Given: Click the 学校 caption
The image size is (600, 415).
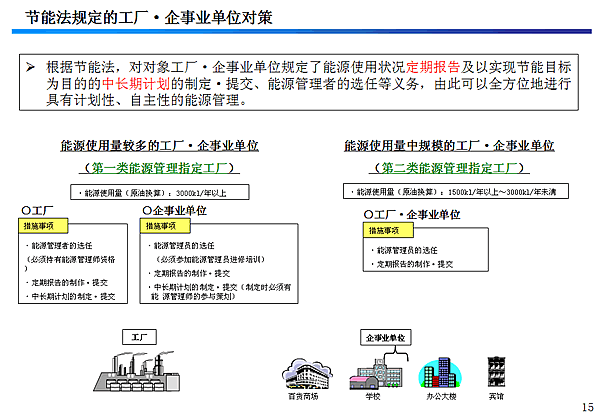Looking at the screenshot, I should (x=372, y=397).
